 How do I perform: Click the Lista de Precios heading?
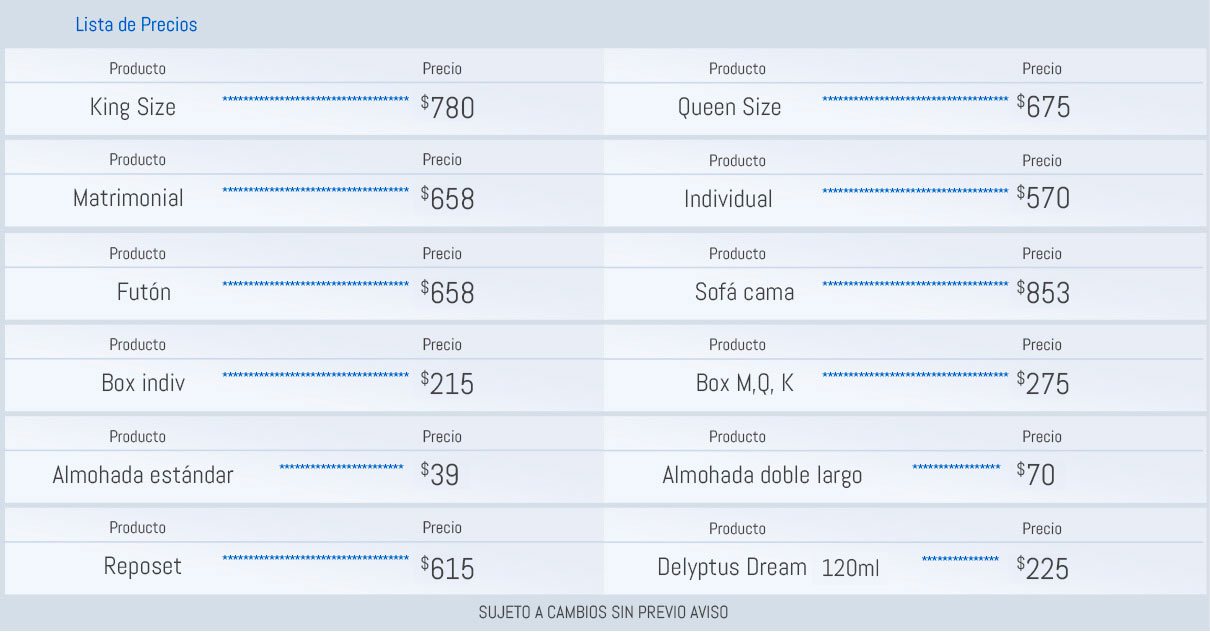coord(136,25)
